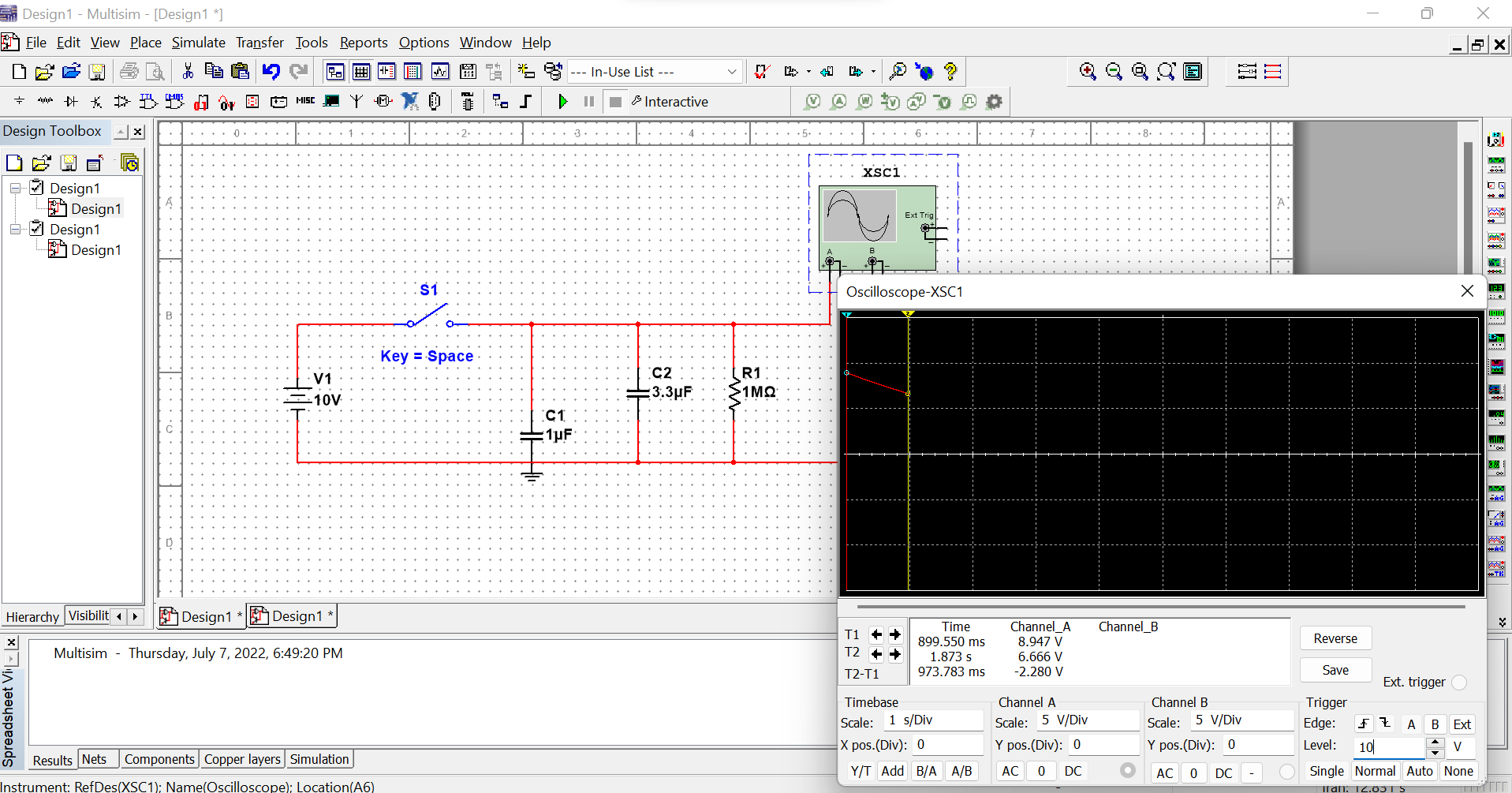
Task: Click Save to export oscilloscope data
Action: 1335,670
